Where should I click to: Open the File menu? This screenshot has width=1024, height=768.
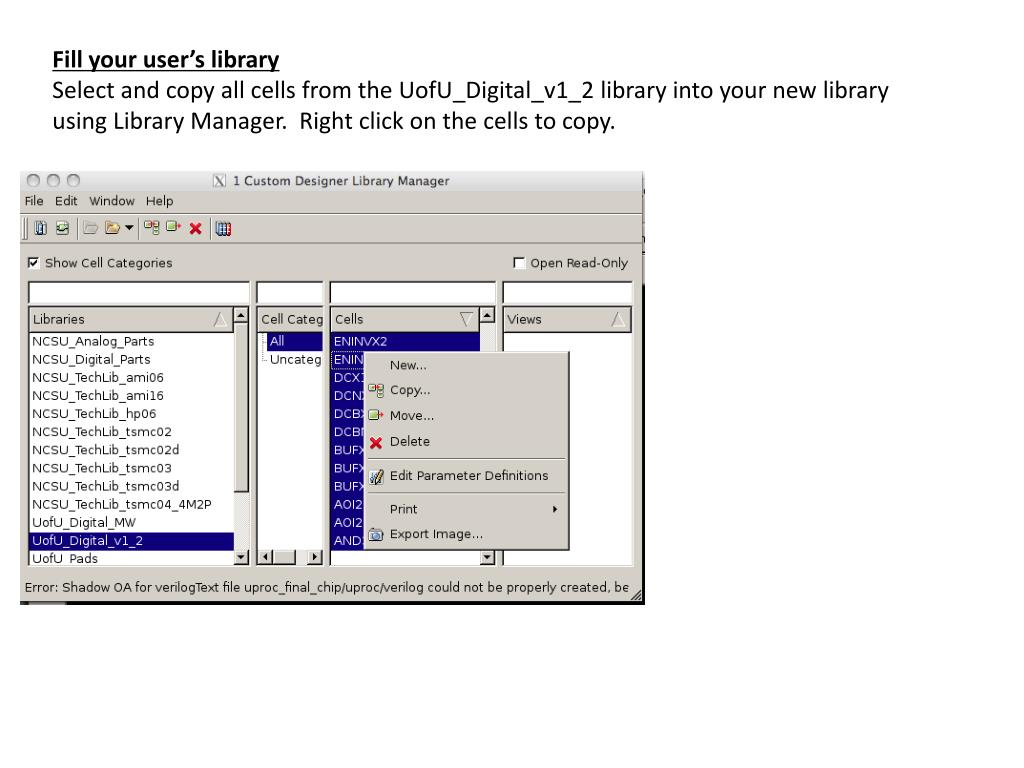point(34,201)
